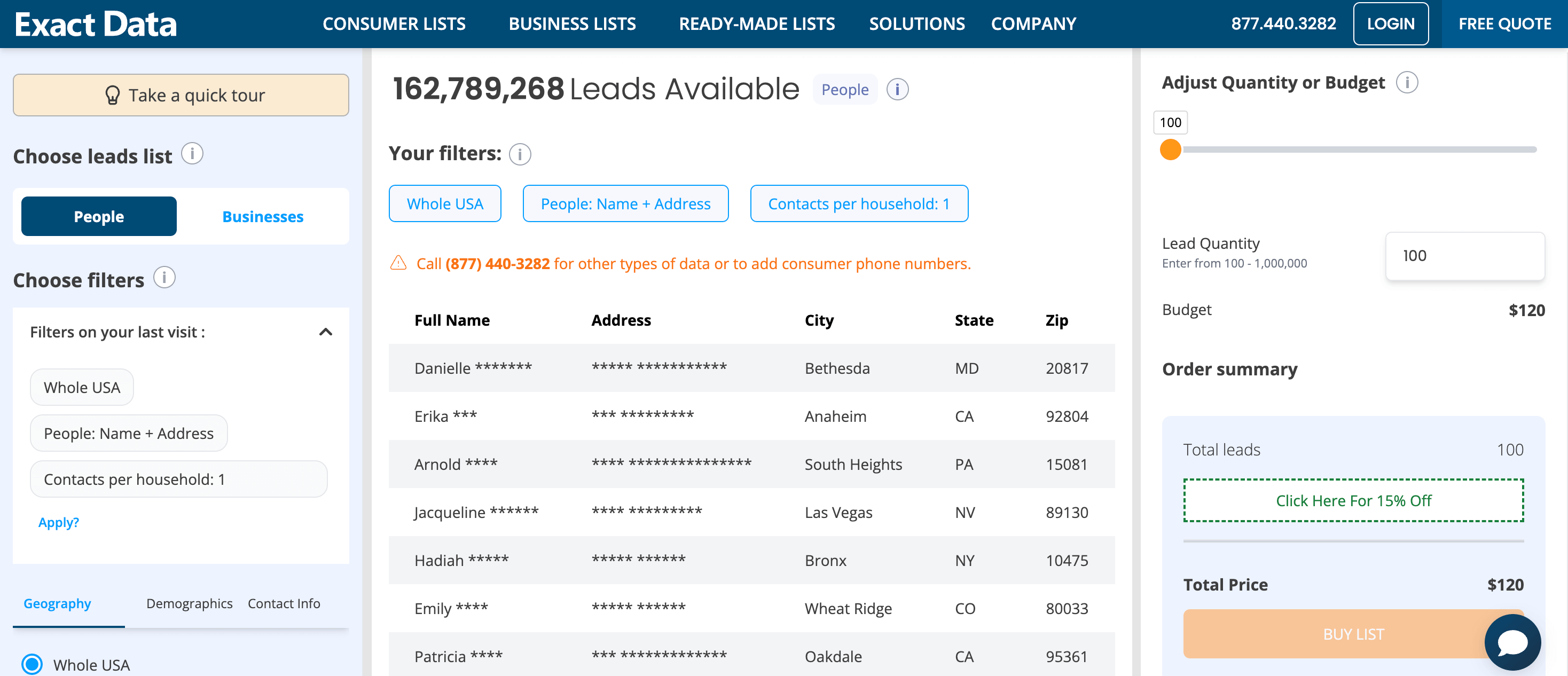Collapse the Filters on your last visit section
The height and width of the screenshot is (676, 1568).
[x=326, y=332]
